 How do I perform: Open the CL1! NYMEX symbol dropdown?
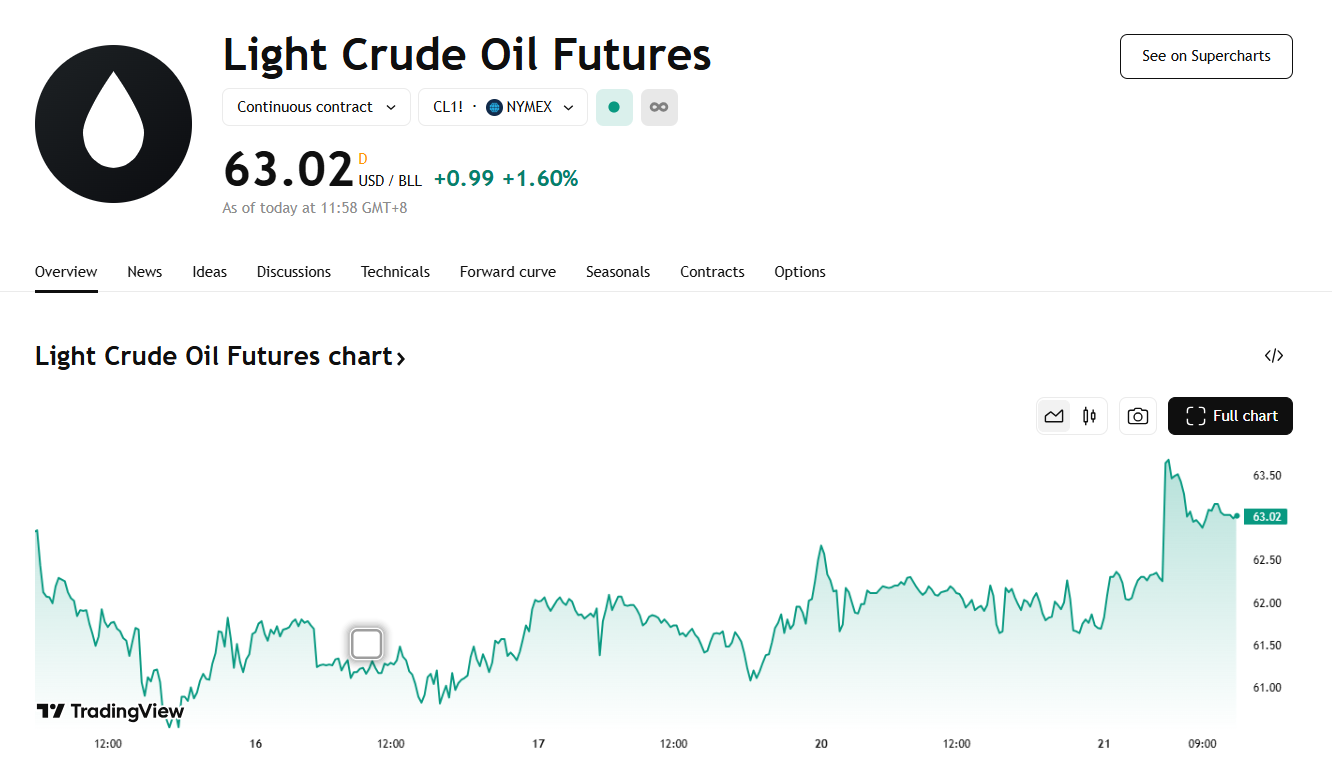coord(502,107)
